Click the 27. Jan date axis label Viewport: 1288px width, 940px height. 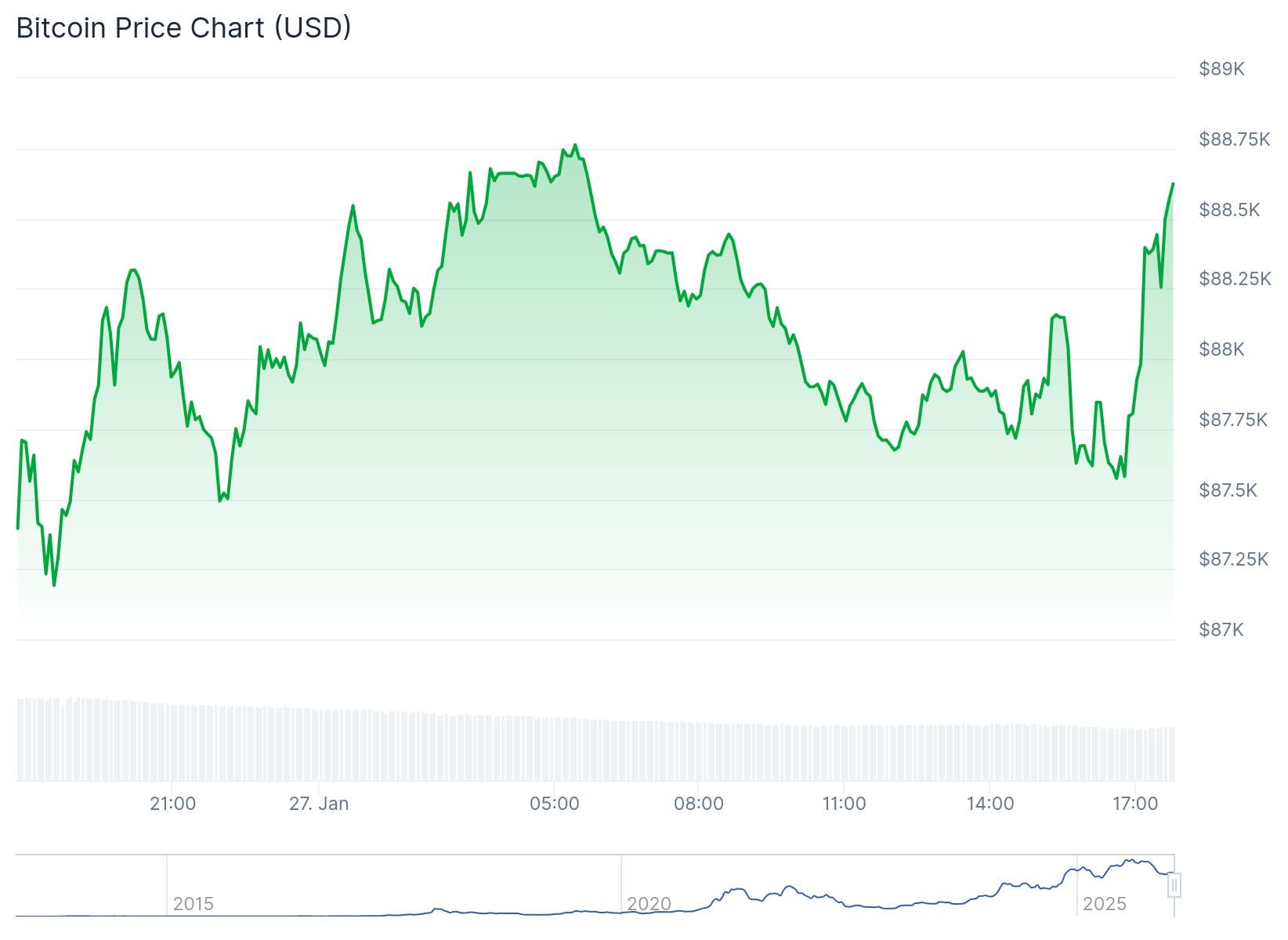319,804
